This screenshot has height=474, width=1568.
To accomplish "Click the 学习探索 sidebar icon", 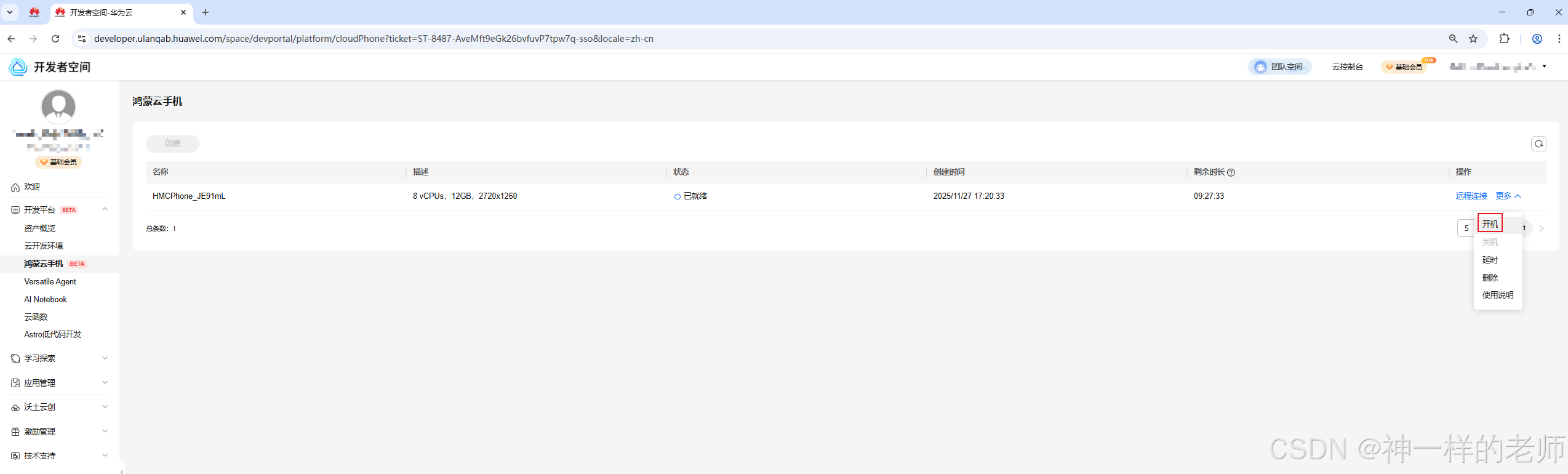I will click(15, 358).
